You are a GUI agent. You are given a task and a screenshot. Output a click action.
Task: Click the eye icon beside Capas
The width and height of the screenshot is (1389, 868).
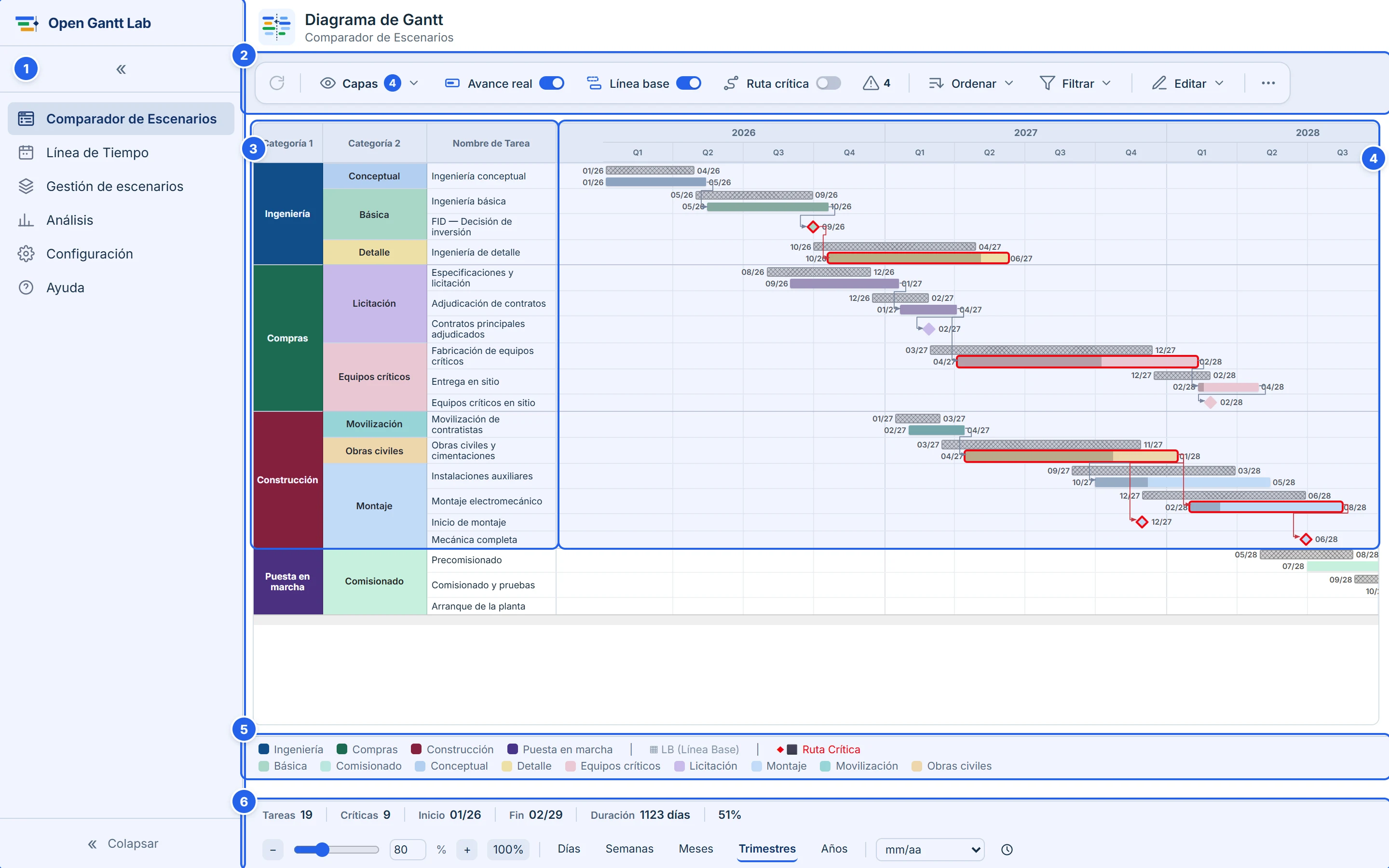click(x=328, y=83)
